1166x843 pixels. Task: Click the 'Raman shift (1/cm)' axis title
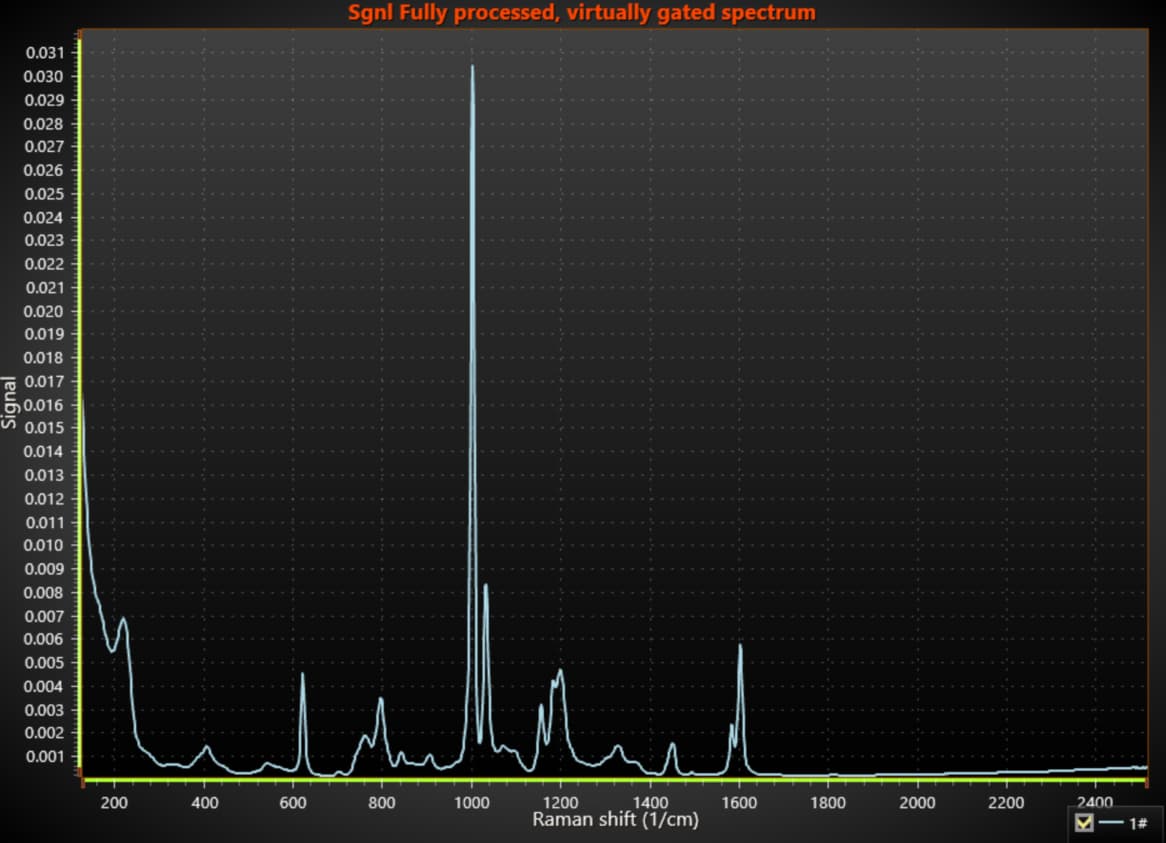pos(615,820)
